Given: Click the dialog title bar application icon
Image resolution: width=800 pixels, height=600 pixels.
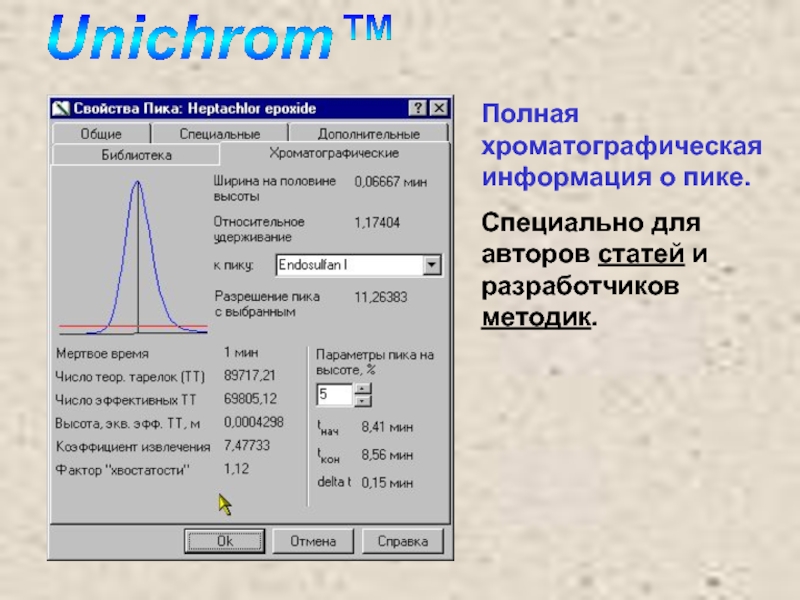Looking at the screenshot, I should (61, 108).
